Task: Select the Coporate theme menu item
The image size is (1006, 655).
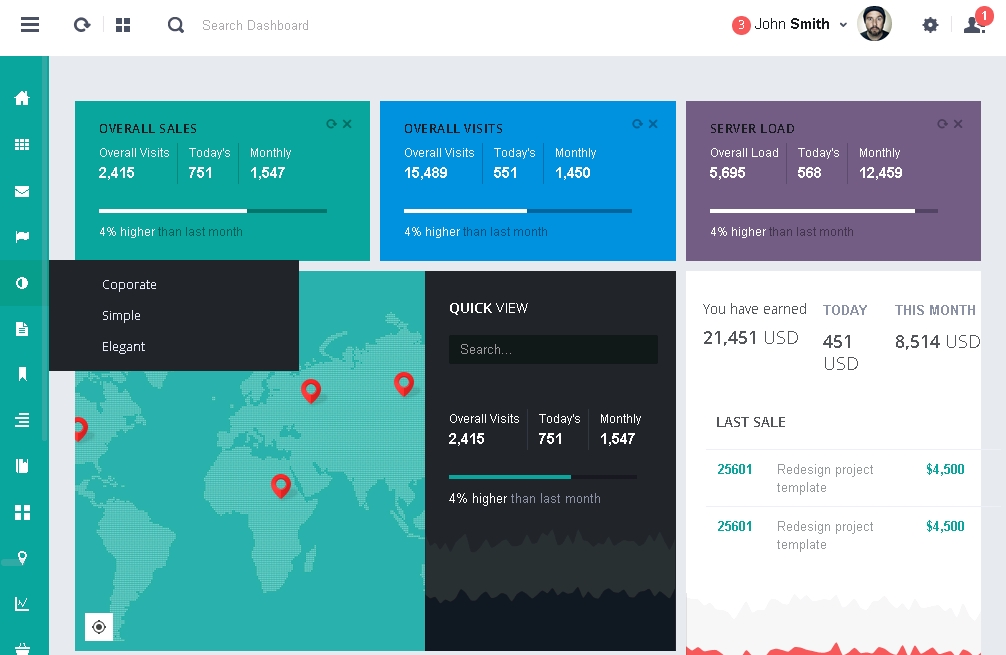Action: 129,285
